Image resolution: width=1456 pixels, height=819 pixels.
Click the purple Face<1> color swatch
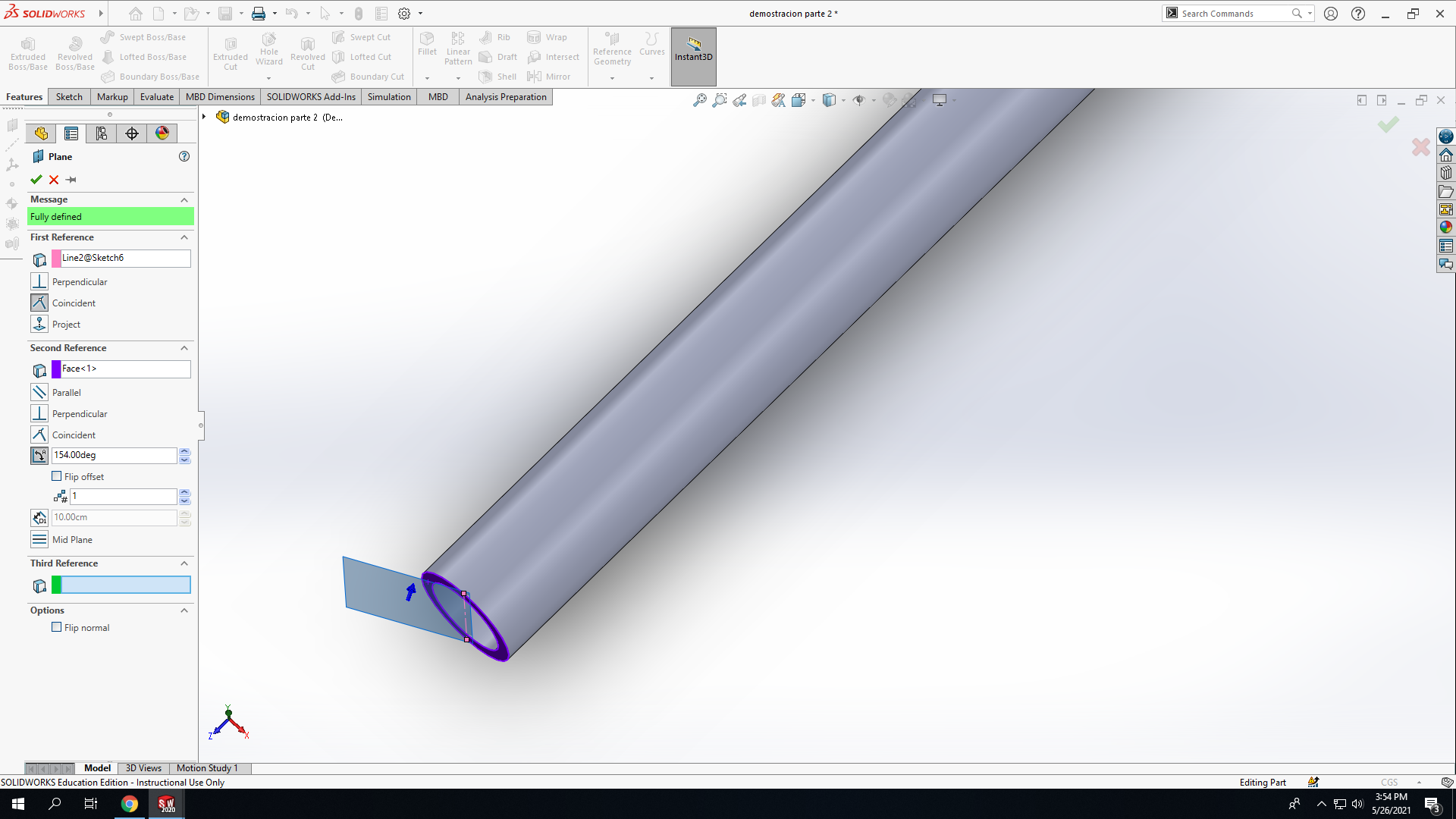(56, 369)
